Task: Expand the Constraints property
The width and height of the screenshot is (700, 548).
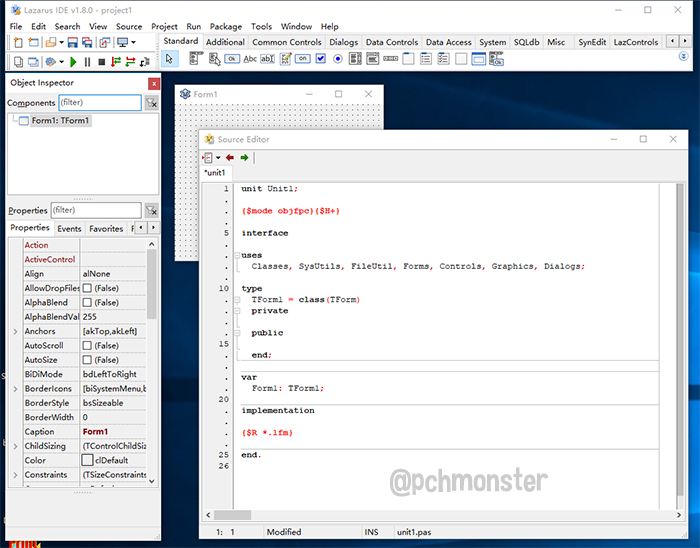Action: [15, 475]
